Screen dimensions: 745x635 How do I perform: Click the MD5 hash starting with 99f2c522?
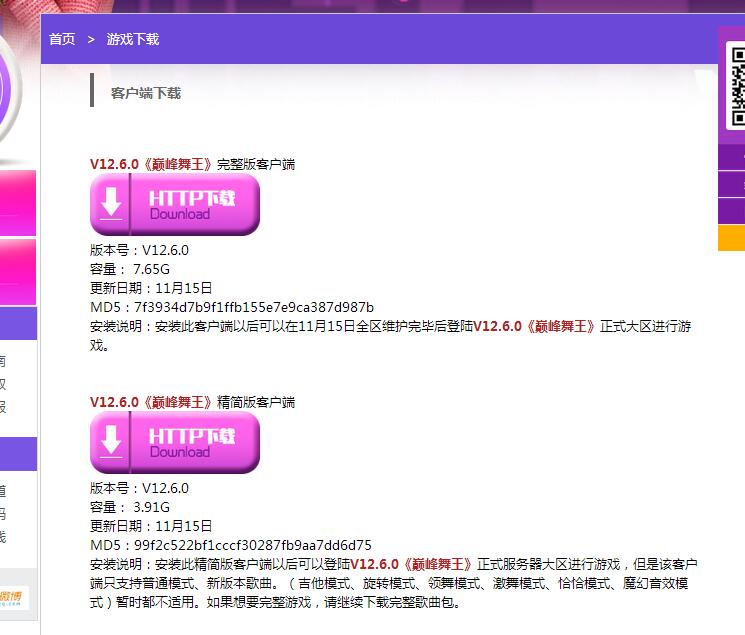pyautogui.click(x=252, y=545)
